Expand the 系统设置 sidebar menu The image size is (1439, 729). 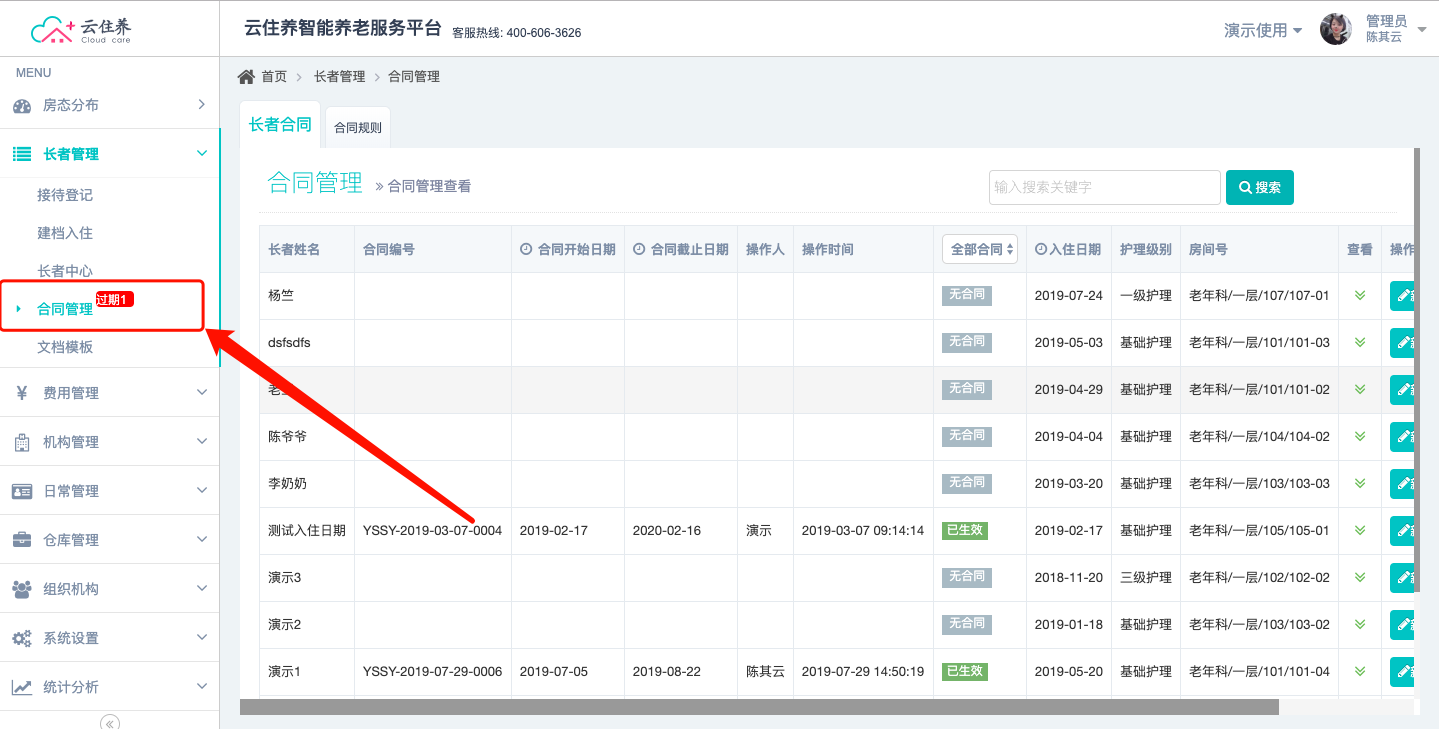109,638
